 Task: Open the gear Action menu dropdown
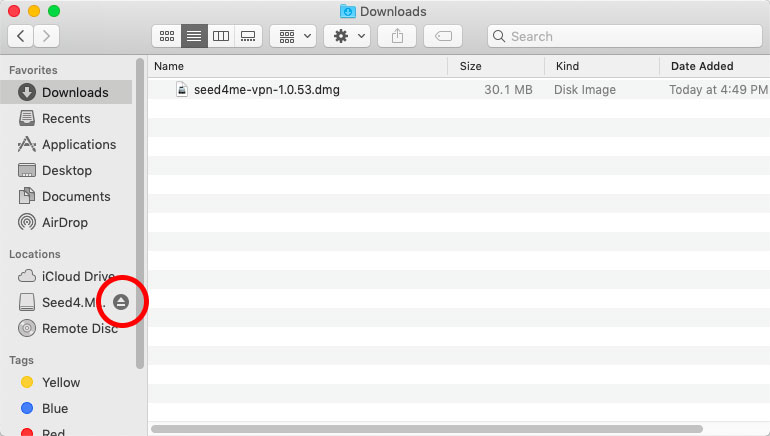[x=348, y=36]
